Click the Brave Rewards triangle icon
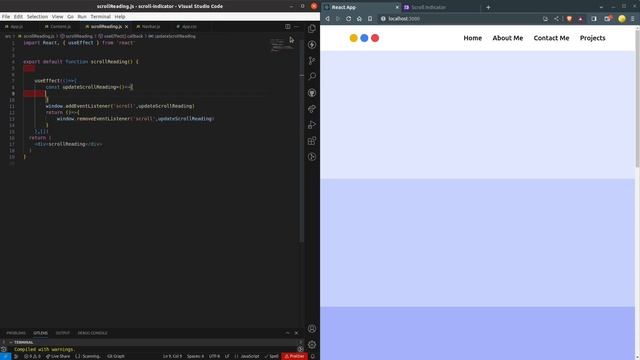The height and width of the screenshot is (360, 640). [x=580, y=19]
